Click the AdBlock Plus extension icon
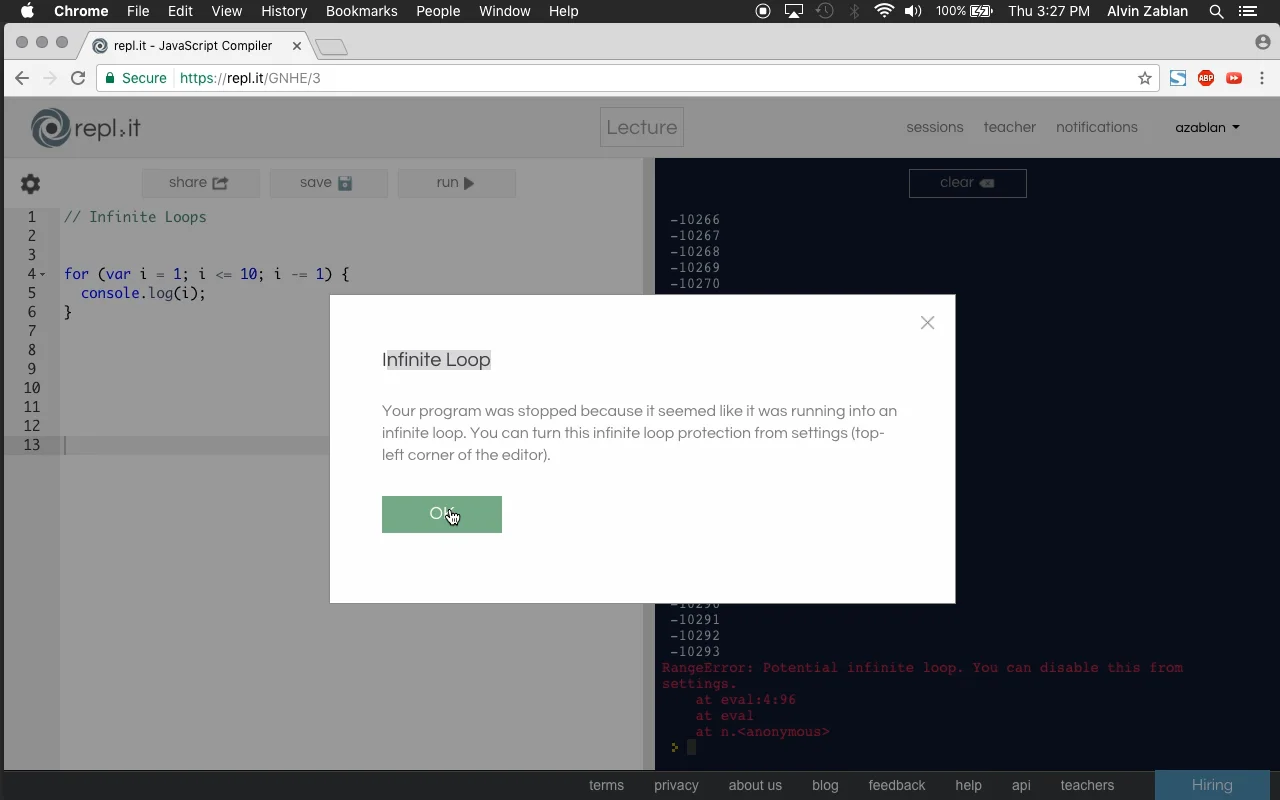The height and width of the screenshot is (800, 1280). [1206, 78]
